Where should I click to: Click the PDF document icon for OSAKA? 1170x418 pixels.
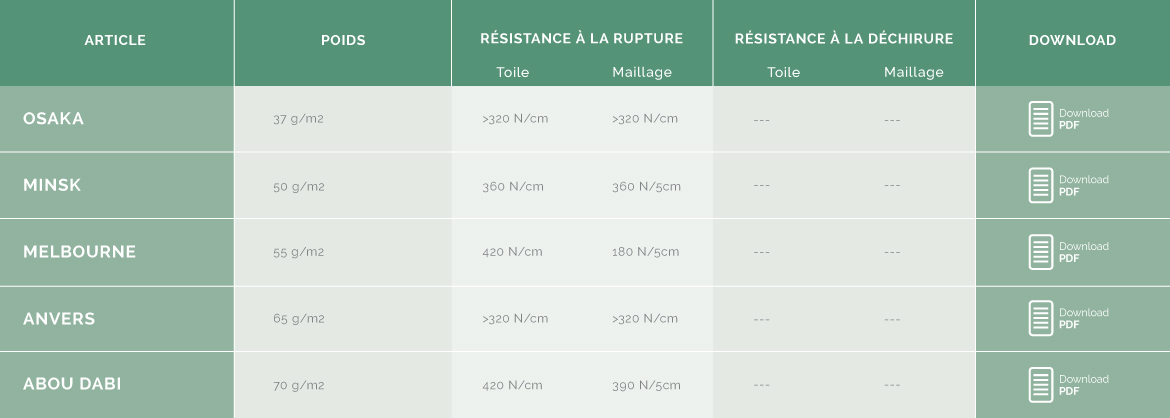coord(1041,119)
